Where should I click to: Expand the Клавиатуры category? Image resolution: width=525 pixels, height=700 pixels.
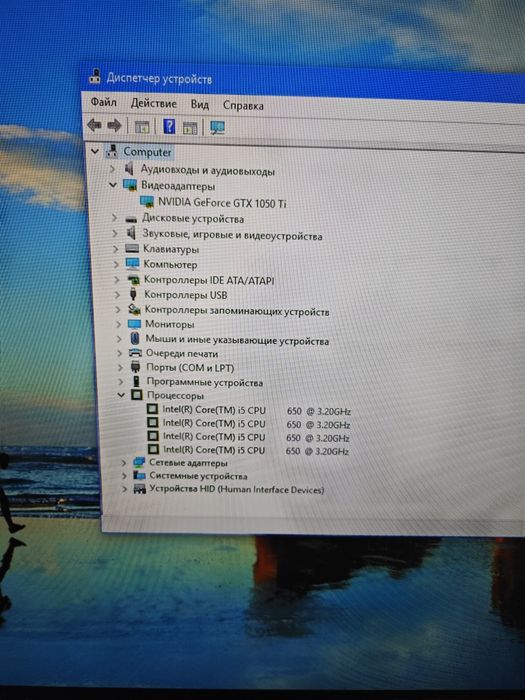point(116,249)
